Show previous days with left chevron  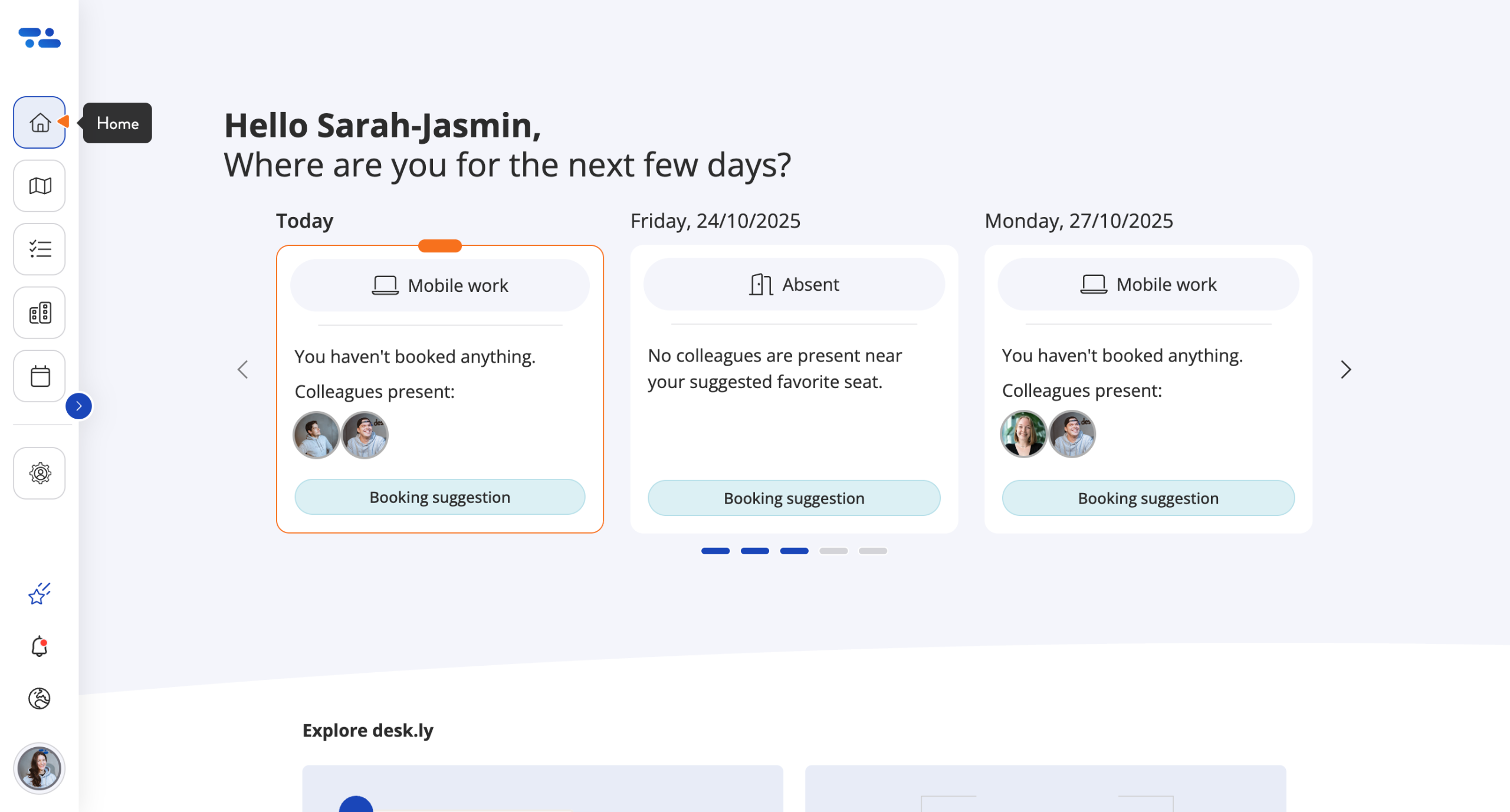tap(242, 370)
